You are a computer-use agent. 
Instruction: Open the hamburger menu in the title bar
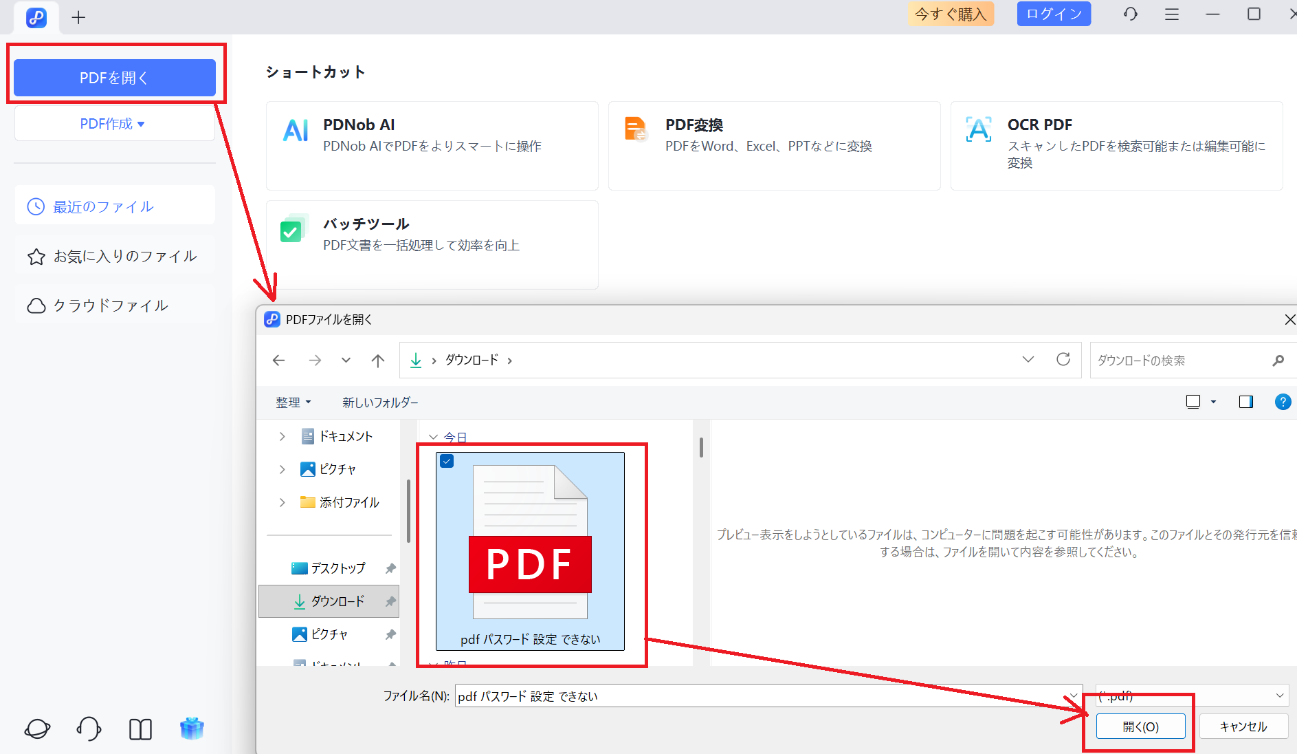point(1171,14)
